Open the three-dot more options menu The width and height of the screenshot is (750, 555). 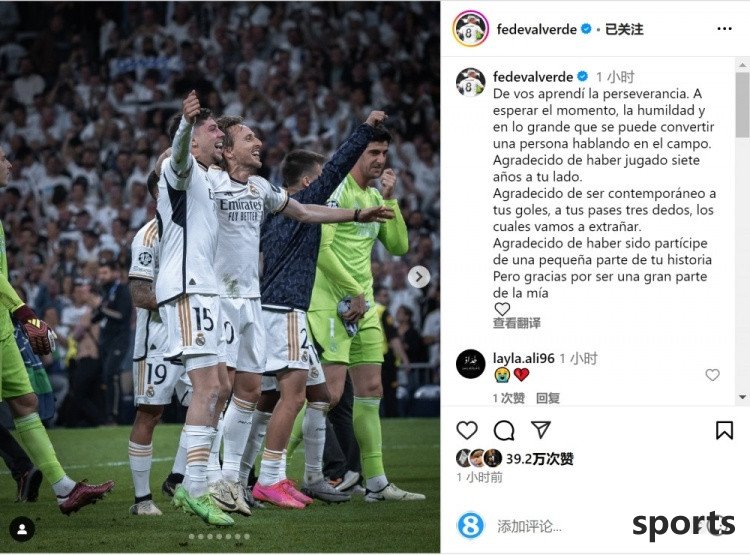(724, 29)
